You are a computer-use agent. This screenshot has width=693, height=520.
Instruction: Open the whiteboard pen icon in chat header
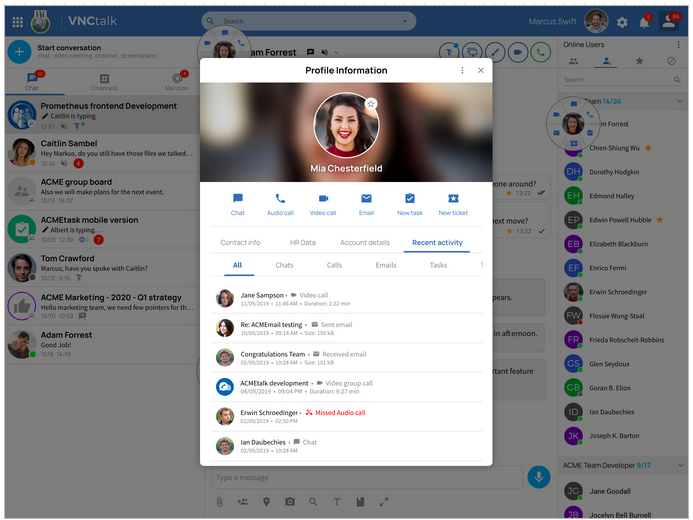point(495,52)
